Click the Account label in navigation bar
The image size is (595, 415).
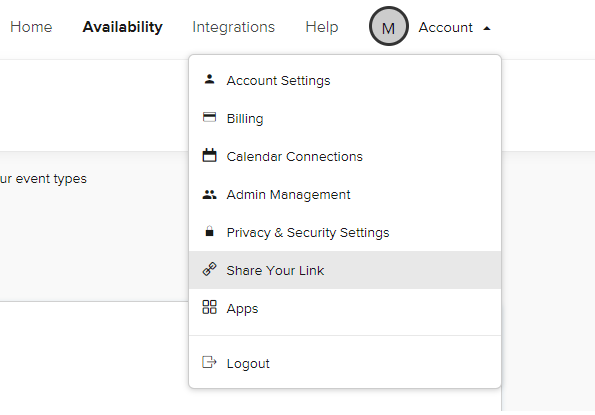pos(445,27)
